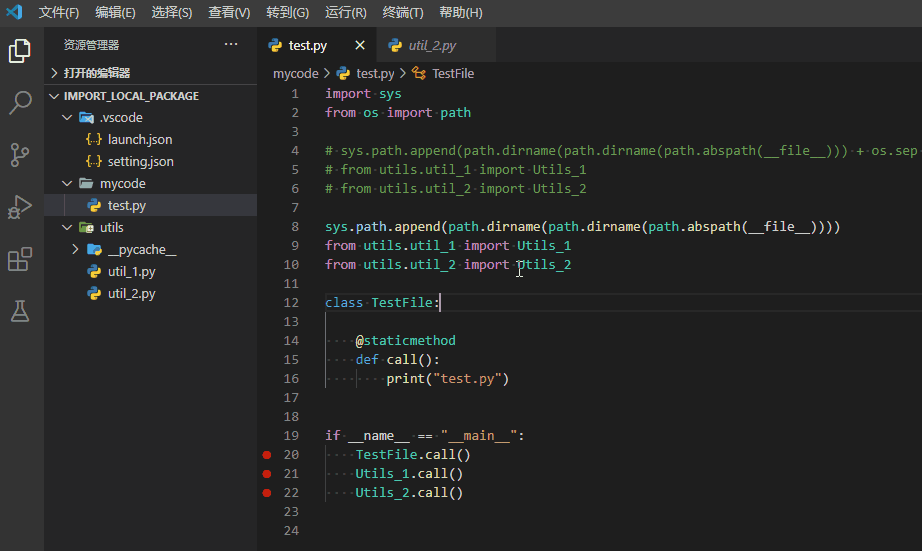Collapse the utils folder
Image resolution: width=922 pixels, height=551 pixels.
click(68, 228)
